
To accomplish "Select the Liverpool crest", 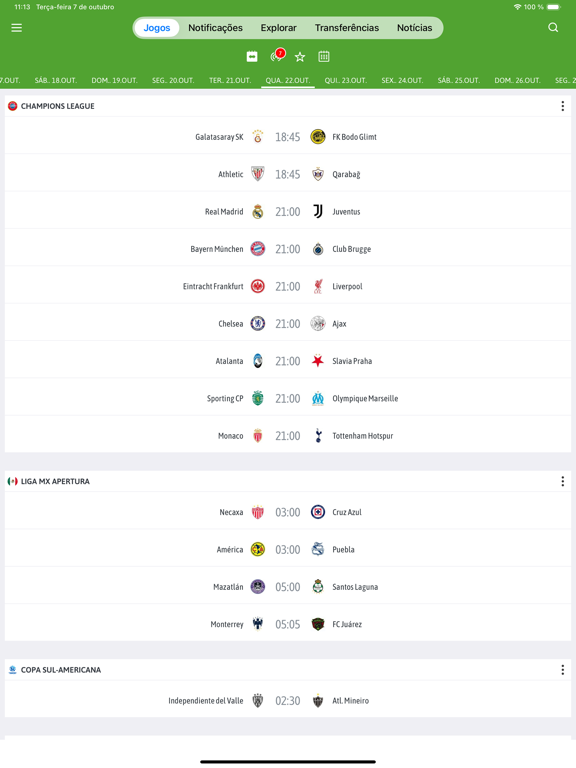I will pyautogui.click(x=318, y=287).
